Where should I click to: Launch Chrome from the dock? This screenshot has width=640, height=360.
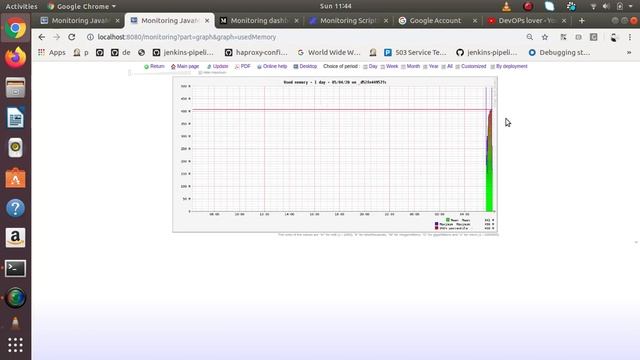pos(16,28)
